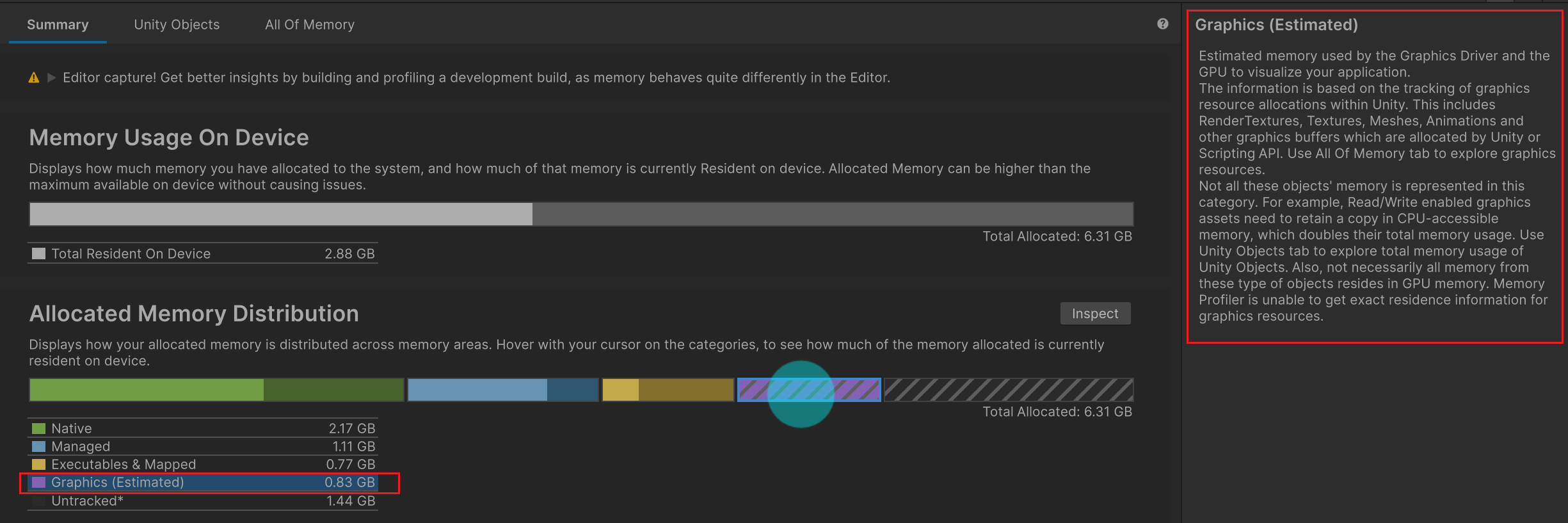Viewport: 1568px width, 523px height.
Task: Select the green Native segment in distribution bar
Action: tap(216, 390)
